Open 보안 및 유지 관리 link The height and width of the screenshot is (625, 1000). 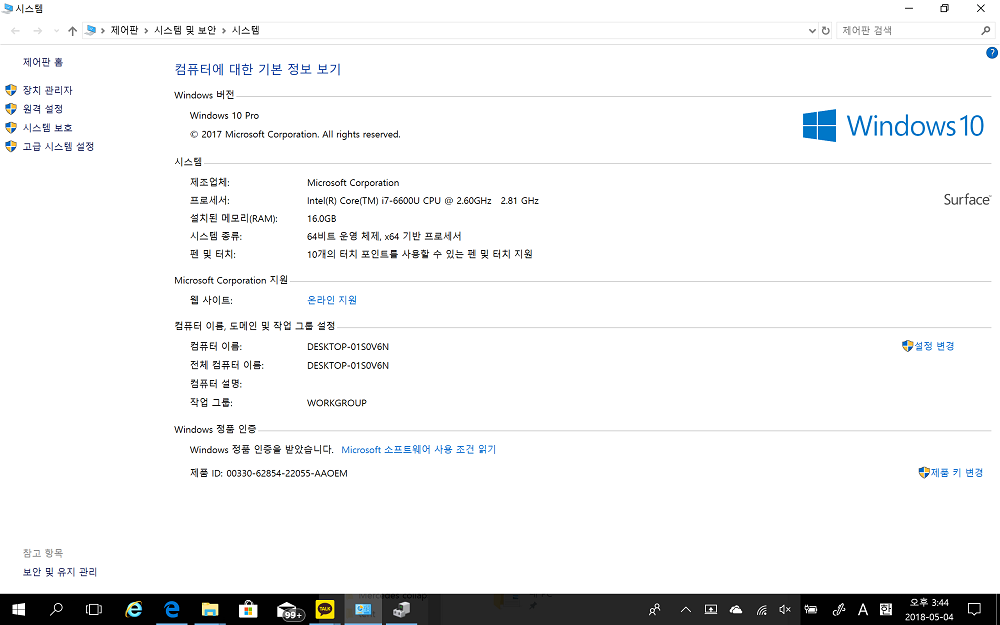click(x=60, y=572)
